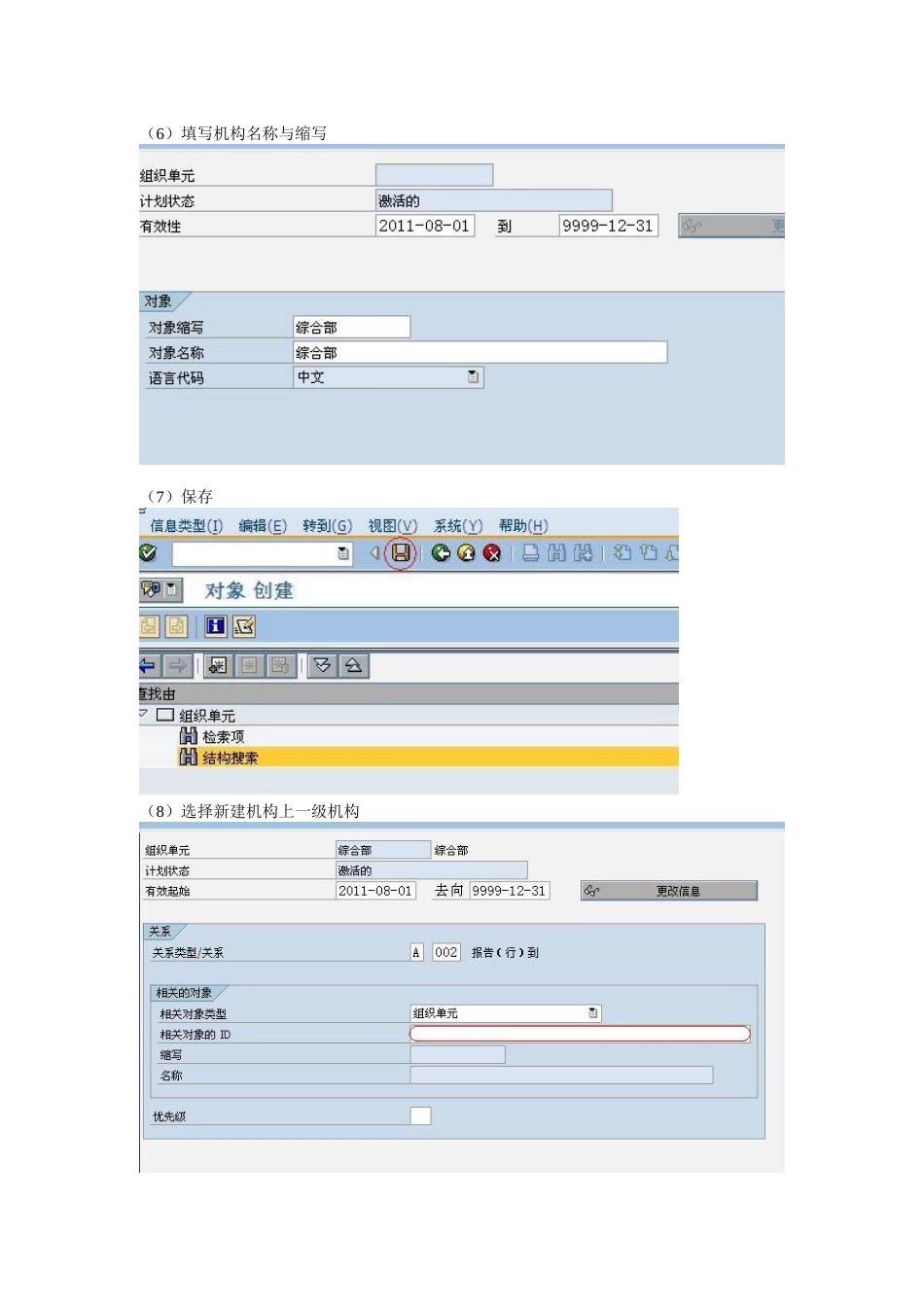Click the end date 9999-12-31 in step 6
924x1307 pixels.
[x=608, y=226]
